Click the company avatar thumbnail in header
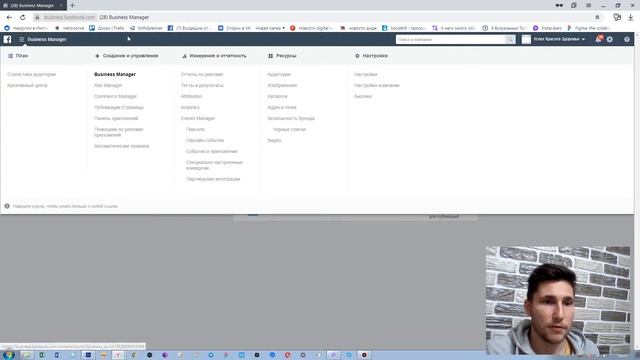 [x=526, y=39]
